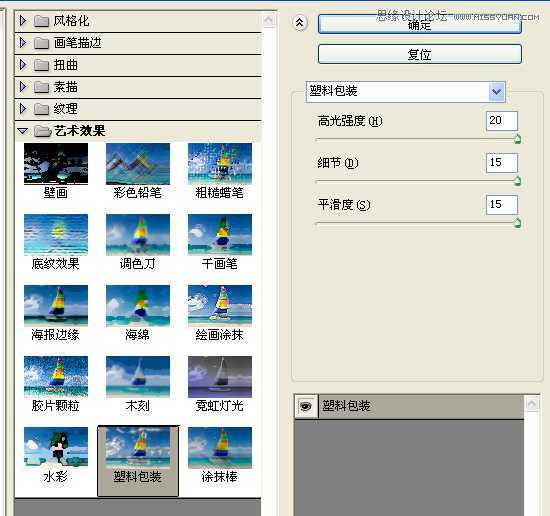Select the 塑料包装 effect layer row

click(x=409, y=406)
